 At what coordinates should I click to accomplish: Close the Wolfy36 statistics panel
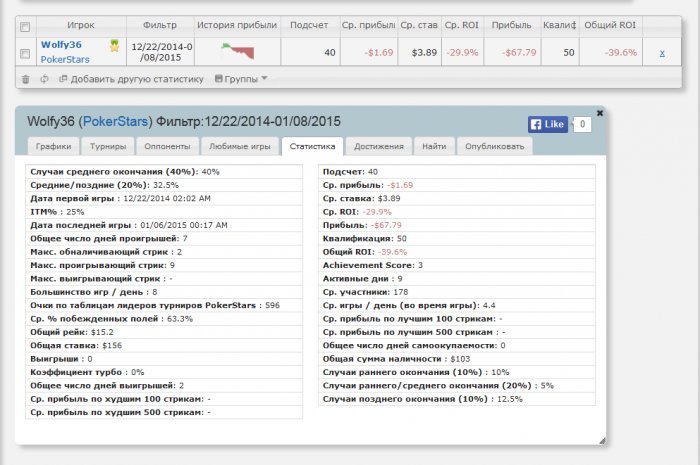[x=600, y=113]
